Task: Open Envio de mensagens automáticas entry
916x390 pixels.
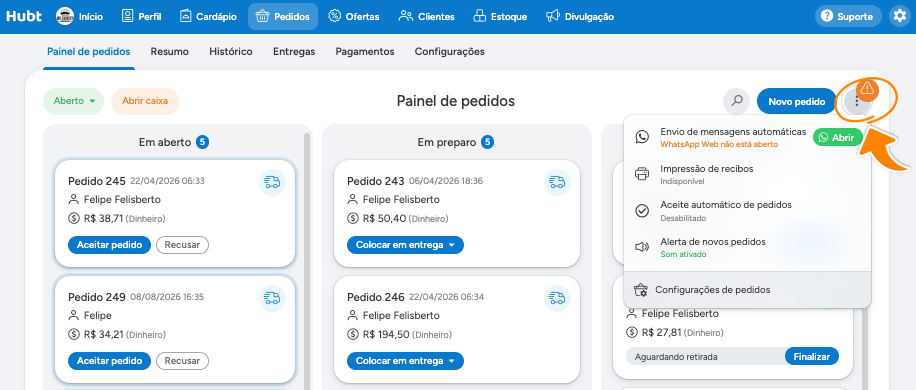Action: [747, 137]
